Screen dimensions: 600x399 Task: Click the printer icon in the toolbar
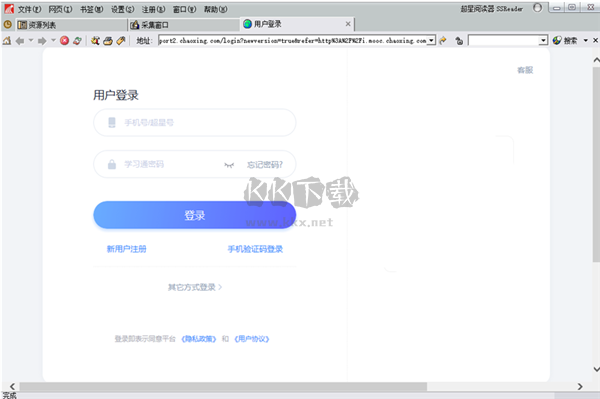(x=108, y=41)
